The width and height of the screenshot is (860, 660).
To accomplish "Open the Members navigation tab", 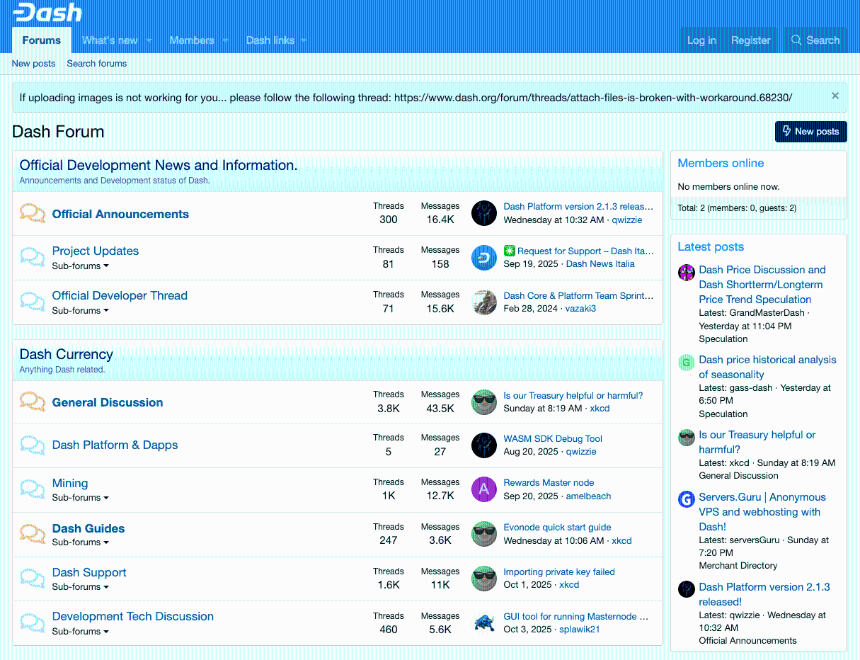I will 191,40.
